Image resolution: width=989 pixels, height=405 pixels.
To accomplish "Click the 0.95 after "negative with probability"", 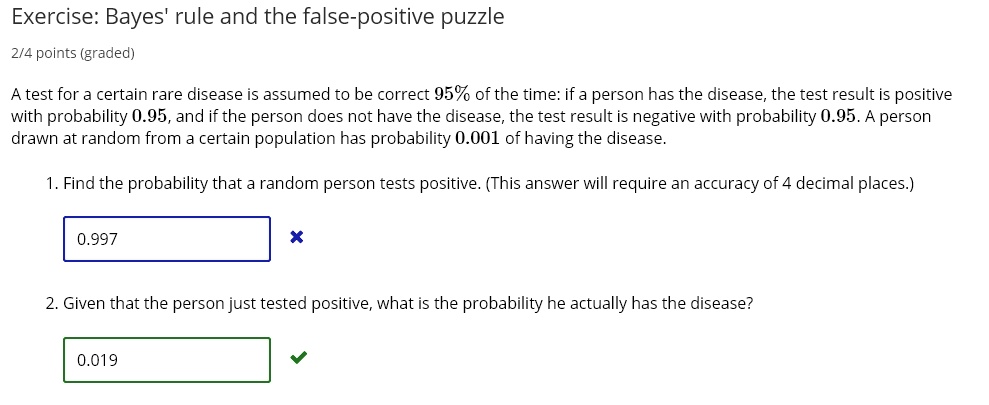I will pyautogui.click(x=838, y=116).
